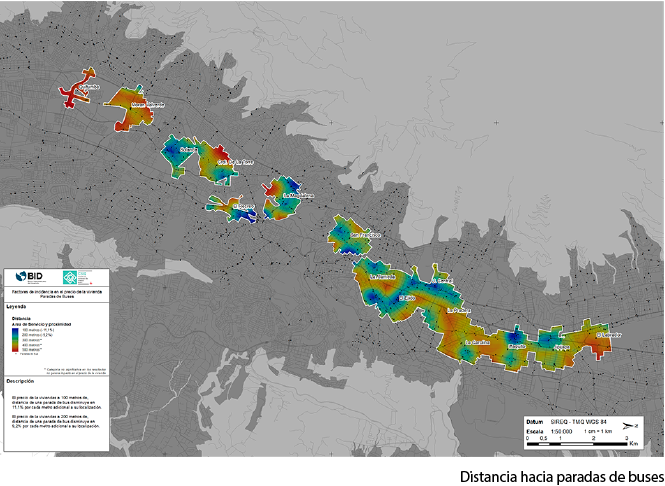Viewport: 665px width, 486px height.
Task: Select the La Carolina zone label
Action: coord(476,342)
